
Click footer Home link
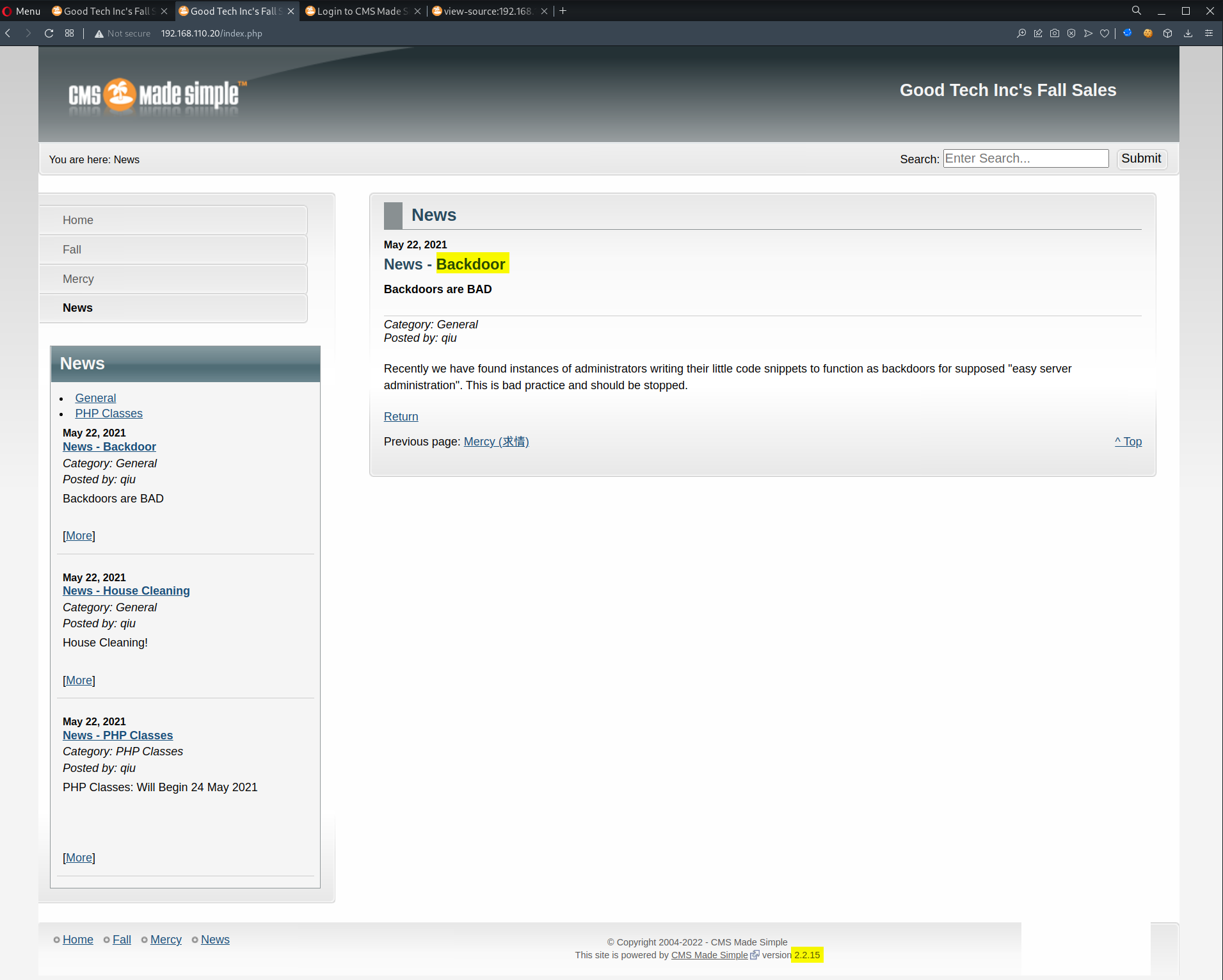78,940
